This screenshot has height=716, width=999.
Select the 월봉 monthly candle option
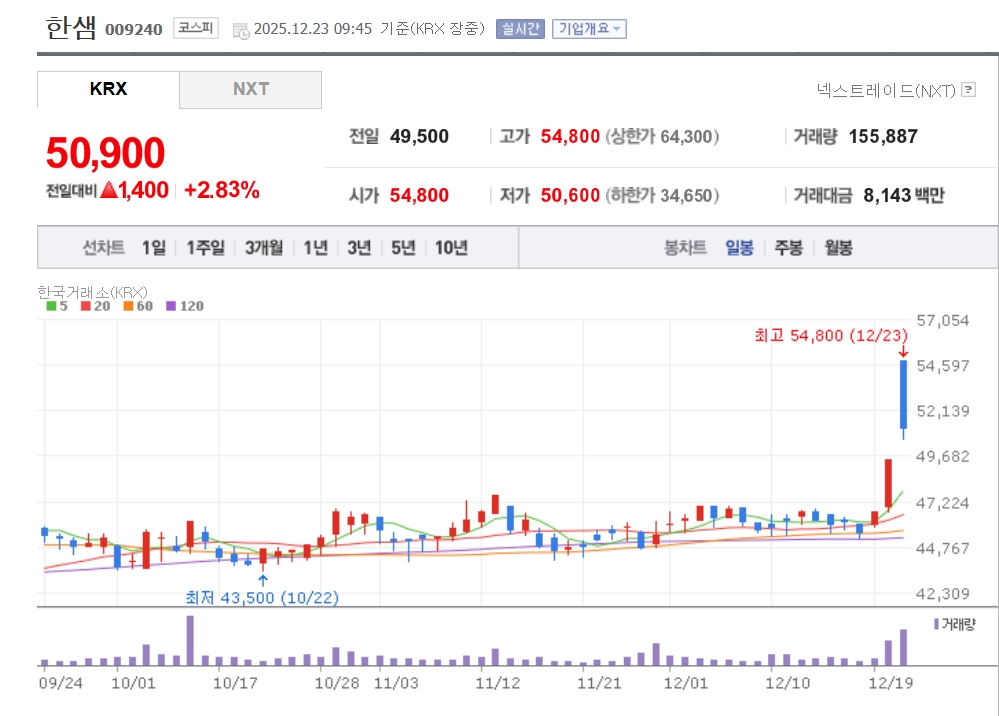[x=838, y=248]
